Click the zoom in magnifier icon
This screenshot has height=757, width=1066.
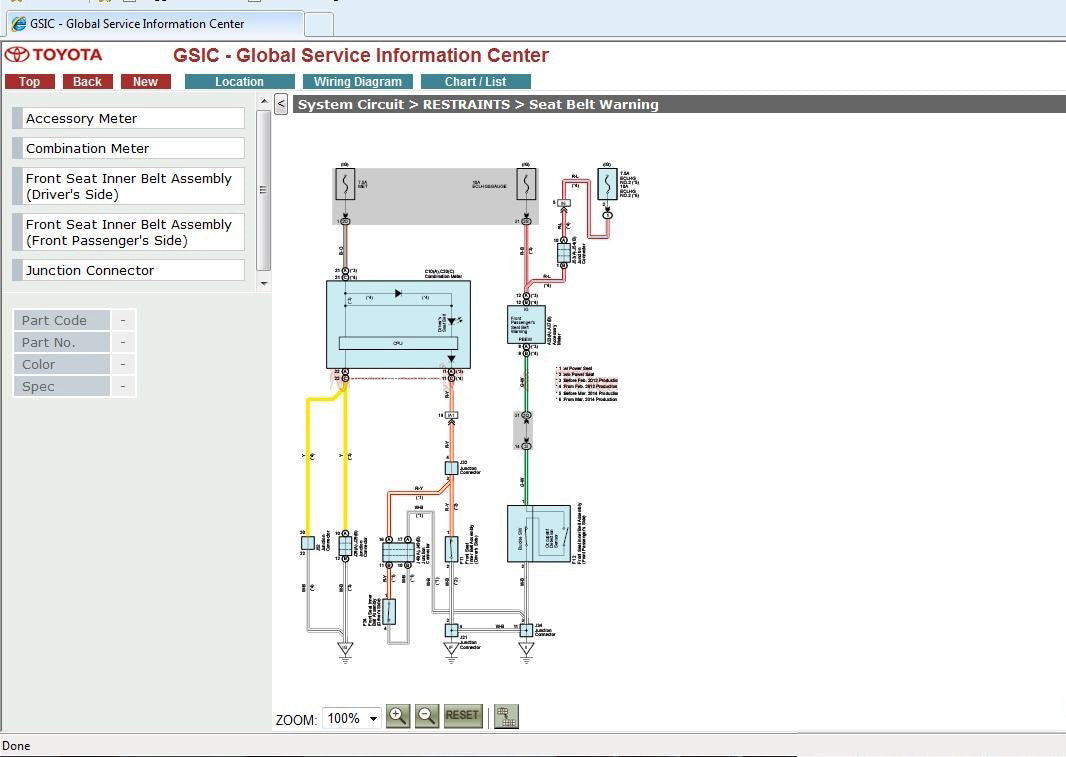(397, 716)
